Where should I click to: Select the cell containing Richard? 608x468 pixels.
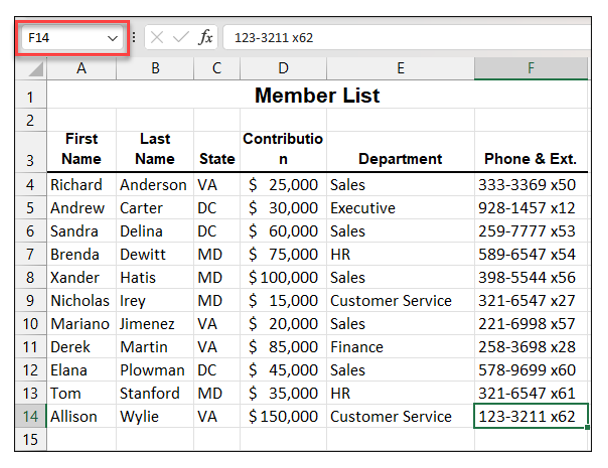81,185
